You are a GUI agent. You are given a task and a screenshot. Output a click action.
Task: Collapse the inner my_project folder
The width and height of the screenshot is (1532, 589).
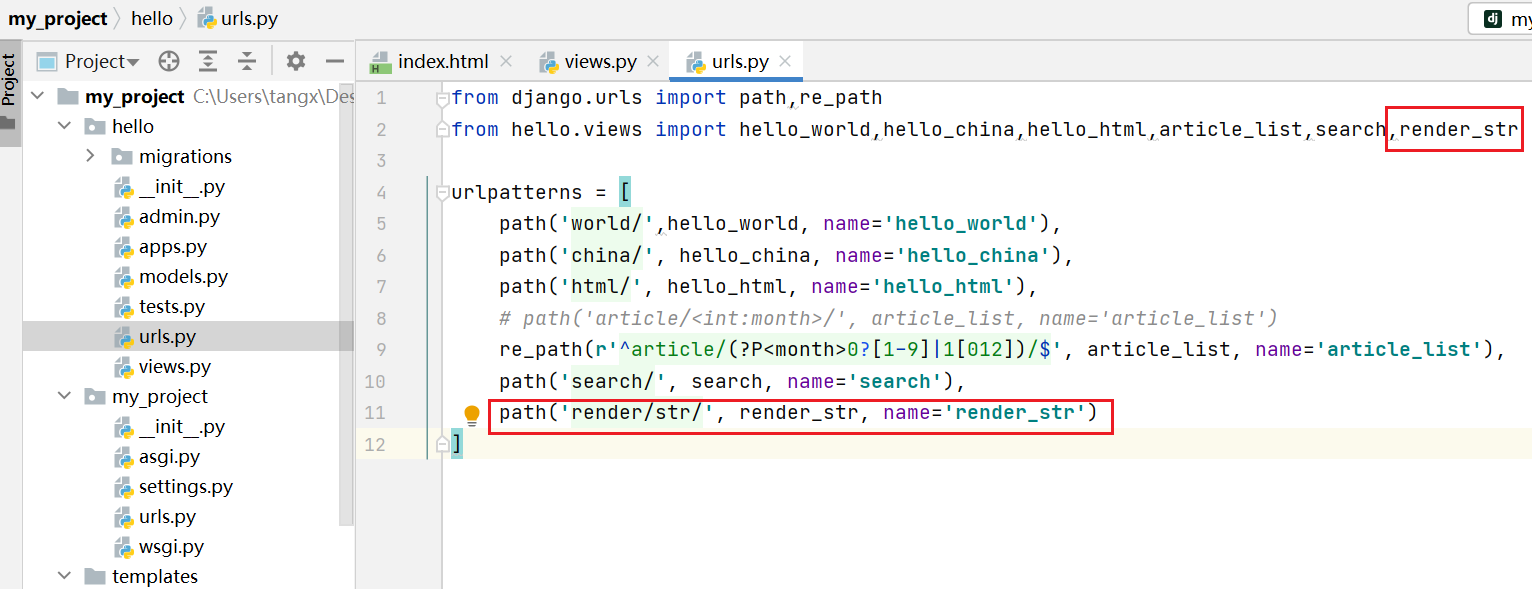(64, 396)
